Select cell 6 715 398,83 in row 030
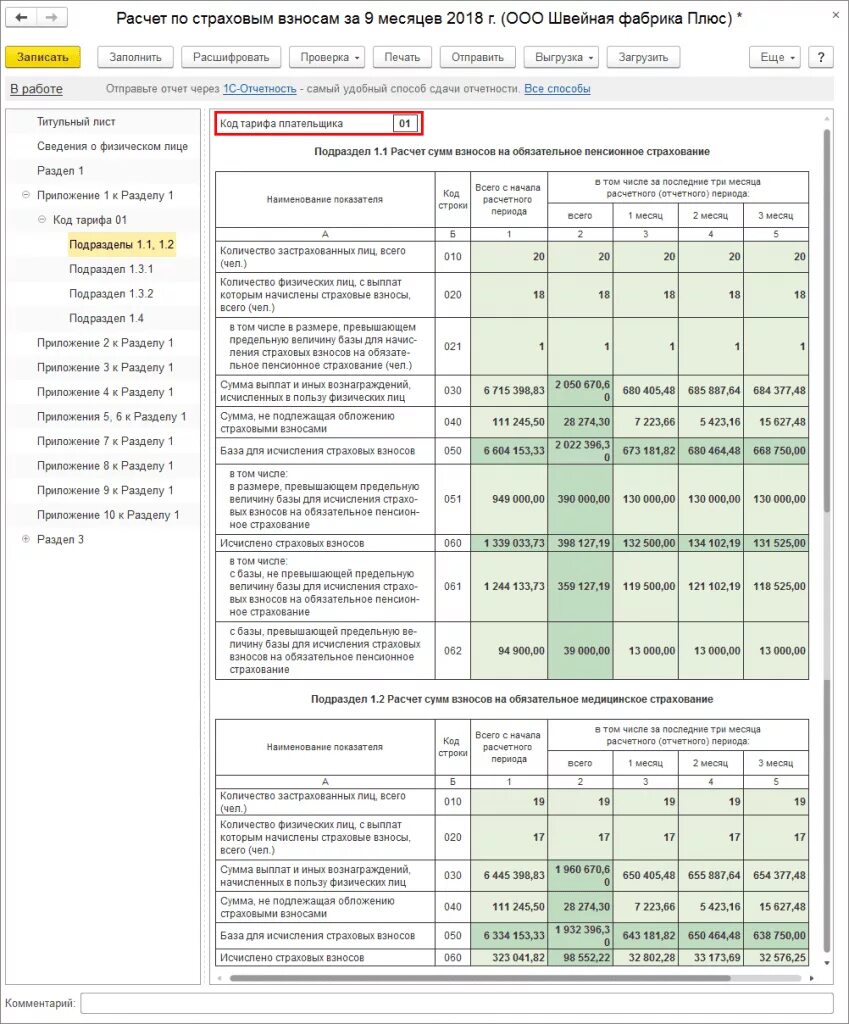Viewport: 849px width, 1024px height. [509, 391]
